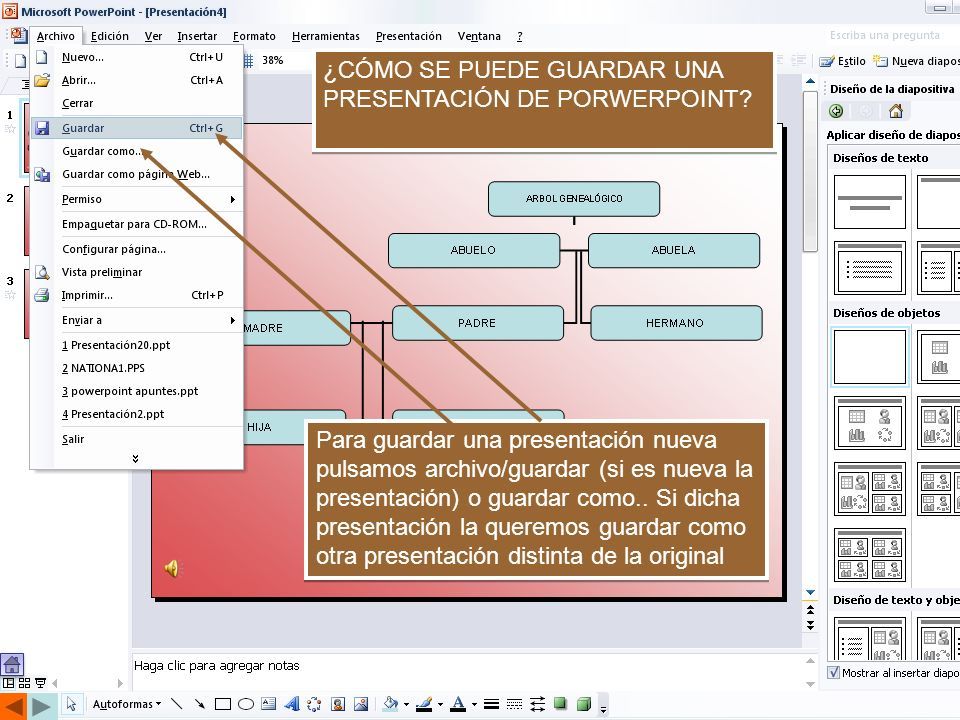Screen dimensions: 960x720
Task: Open the dash style options
Action: (514, 704)
